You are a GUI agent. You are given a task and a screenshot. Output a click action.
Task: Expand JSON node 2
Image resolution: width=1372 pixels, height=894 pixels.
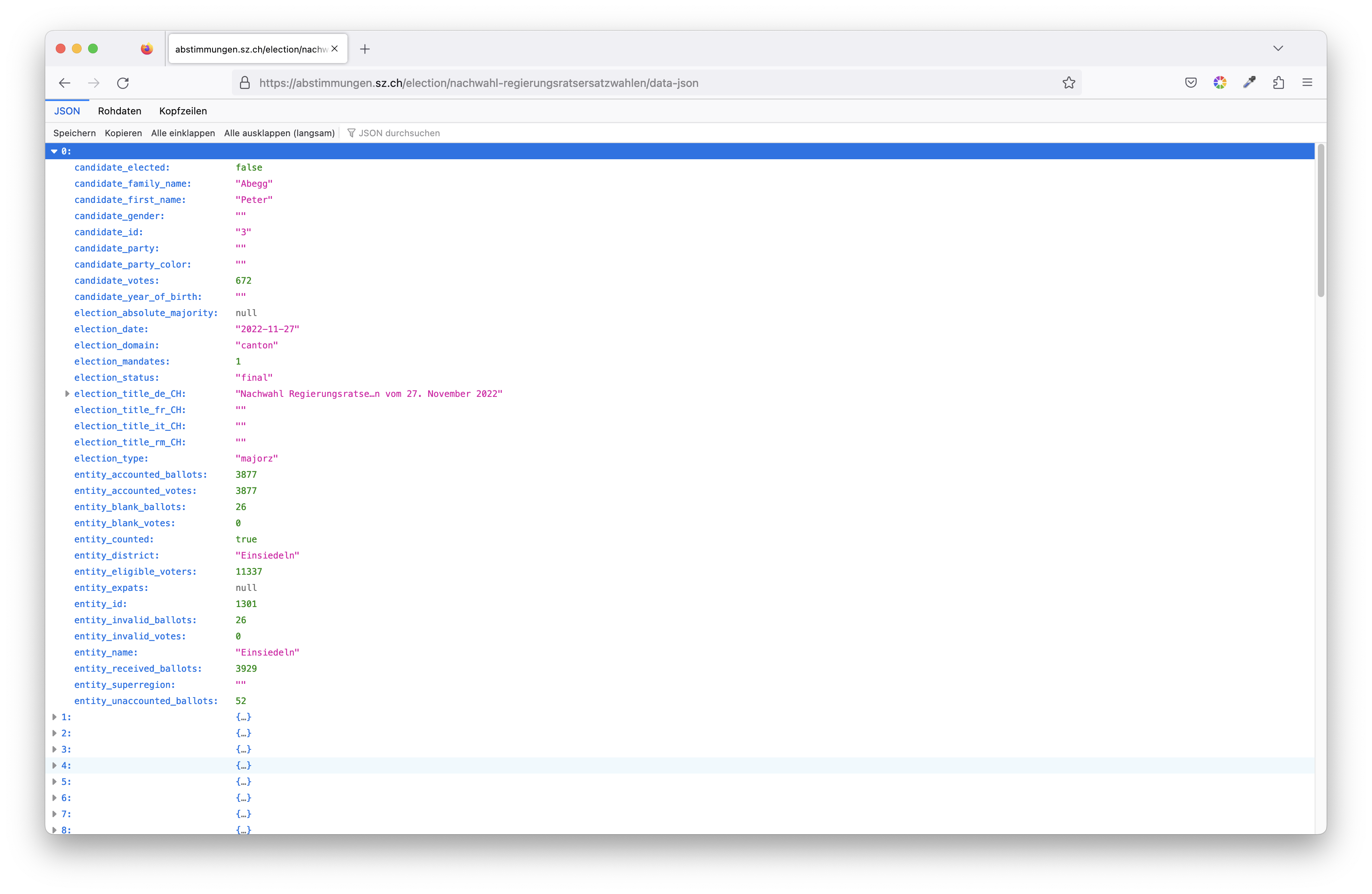[x=54, y=734]
